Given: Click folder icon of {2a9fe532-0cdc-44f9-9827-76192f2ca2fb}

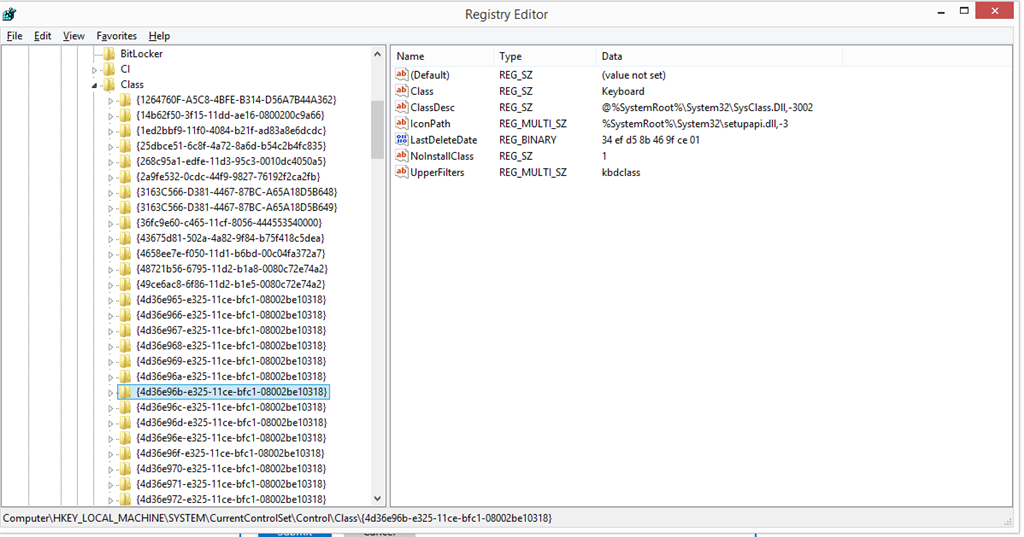Looking at the screenshot, I should (125, 176).
